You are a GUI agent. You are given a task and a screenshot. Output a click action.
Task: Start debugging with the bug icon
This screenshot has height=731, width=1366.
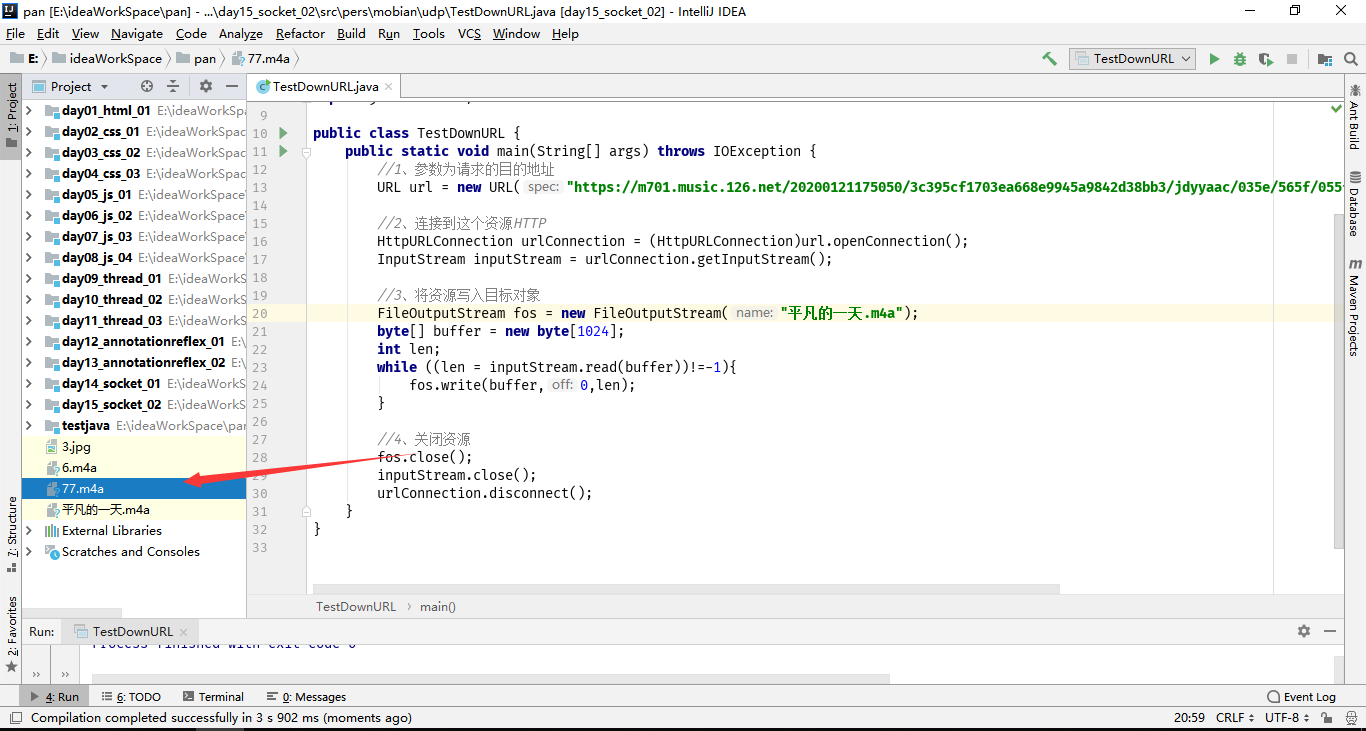(x=1240, y=59)
